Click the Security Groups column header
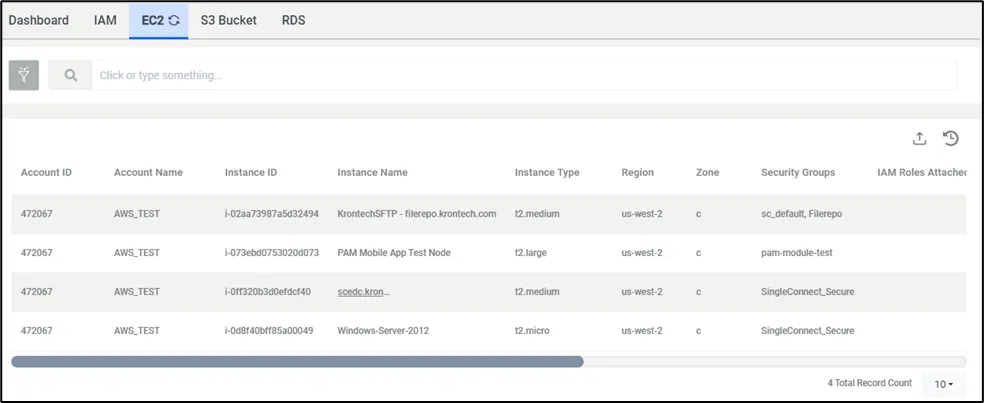This screenshot has height=403, width=984. (x=798, y=173)
